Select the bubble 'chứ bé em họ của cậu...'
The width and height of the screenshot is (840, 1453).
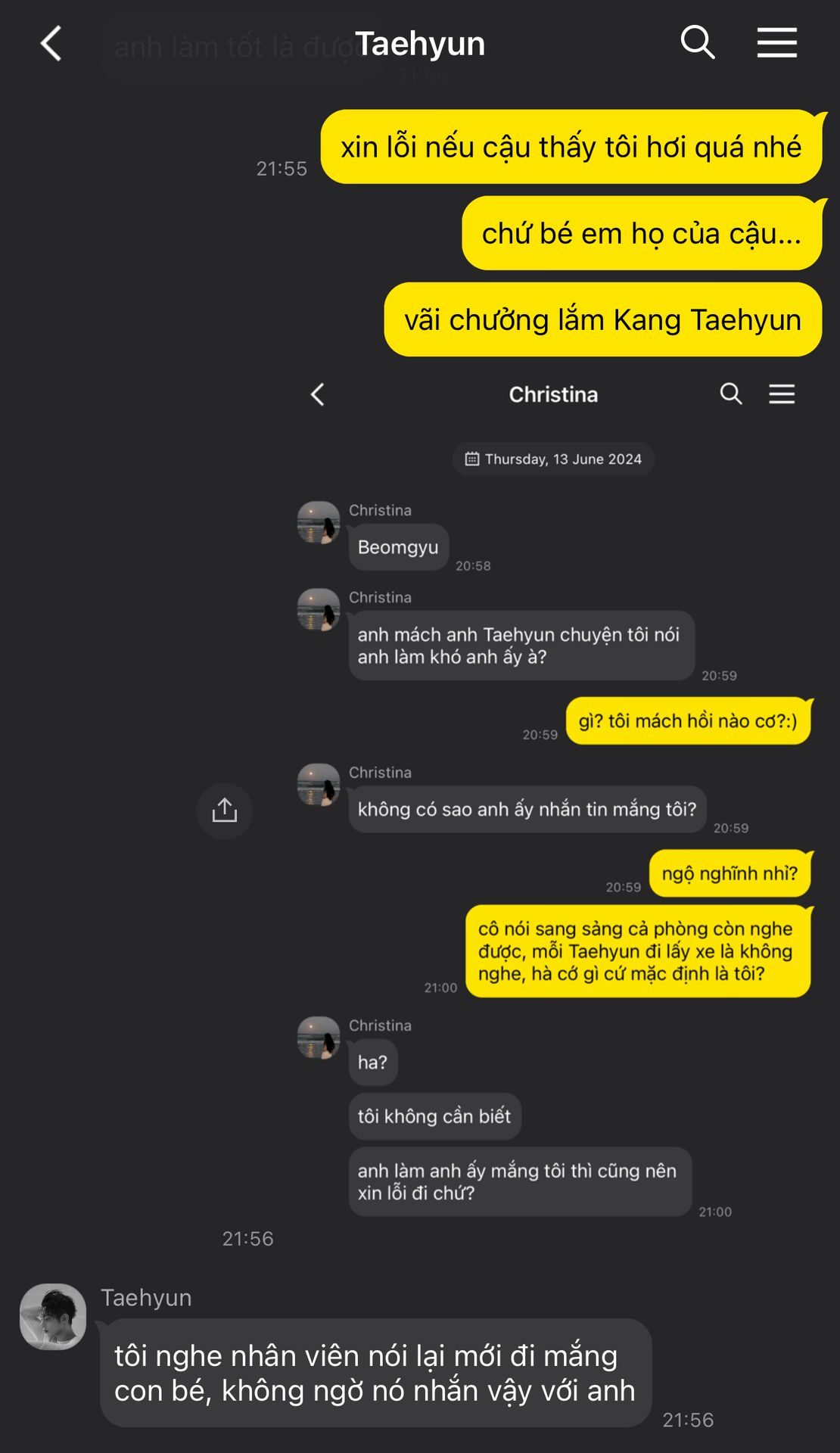coord(642,233)
